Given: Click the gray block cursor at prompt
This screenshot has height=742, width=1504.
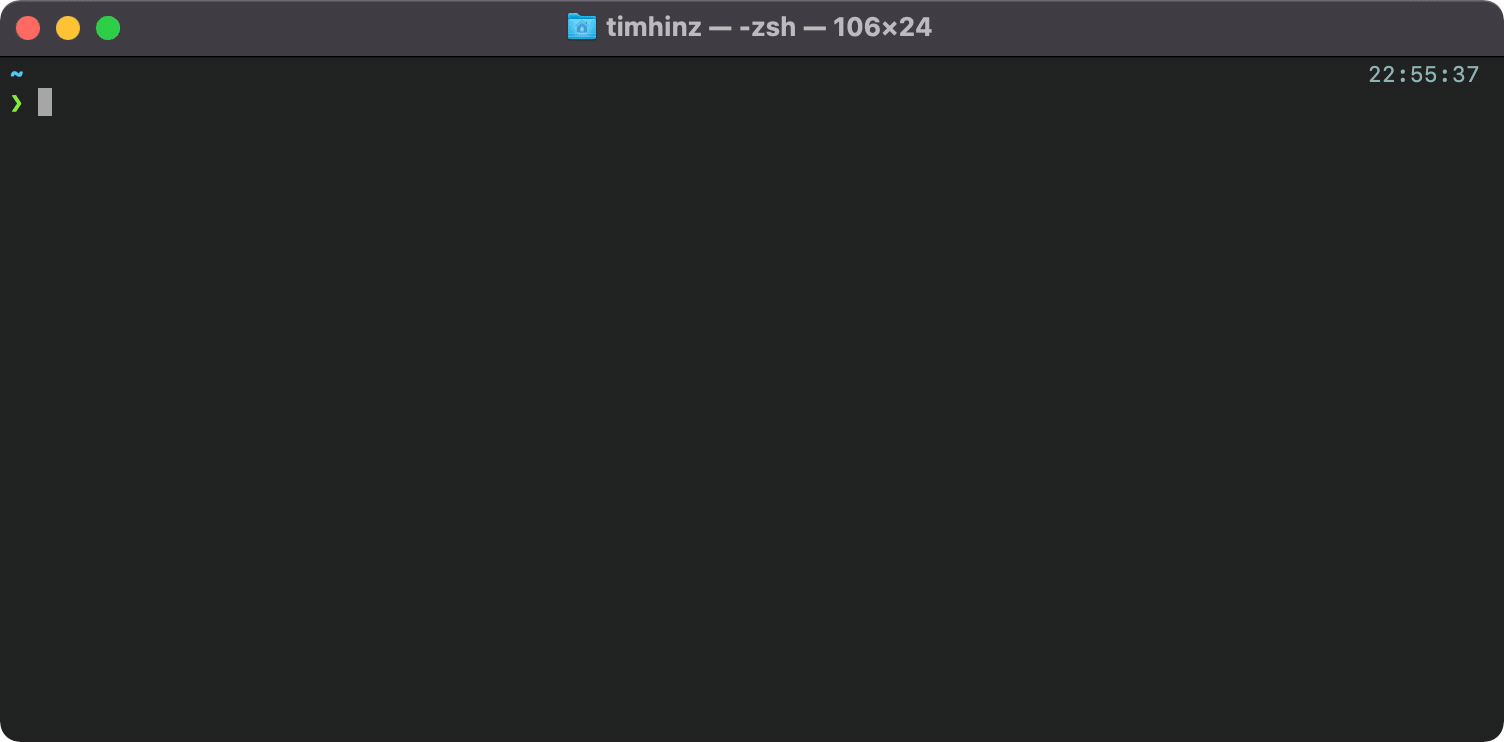Looking at the screenshot, I should 45,102.
